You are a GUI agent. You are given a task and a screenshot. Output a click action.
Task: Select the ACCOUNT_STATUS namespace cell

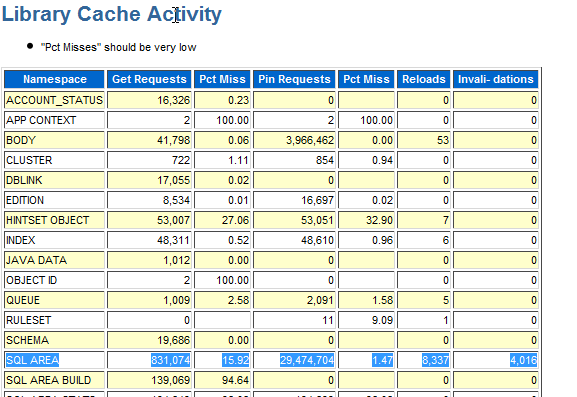[54, 100]
